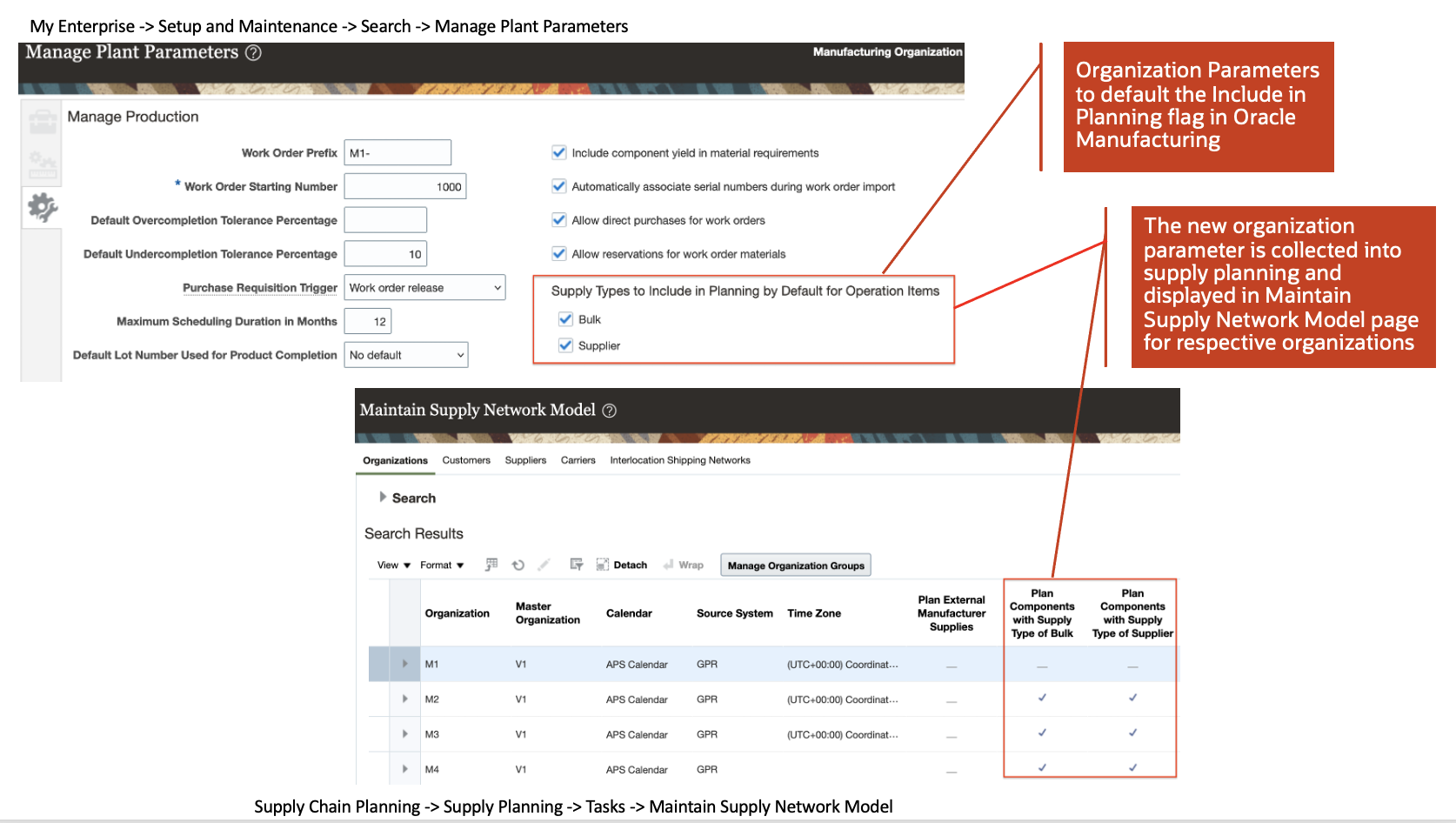Click the Time Zone column header

814,613
